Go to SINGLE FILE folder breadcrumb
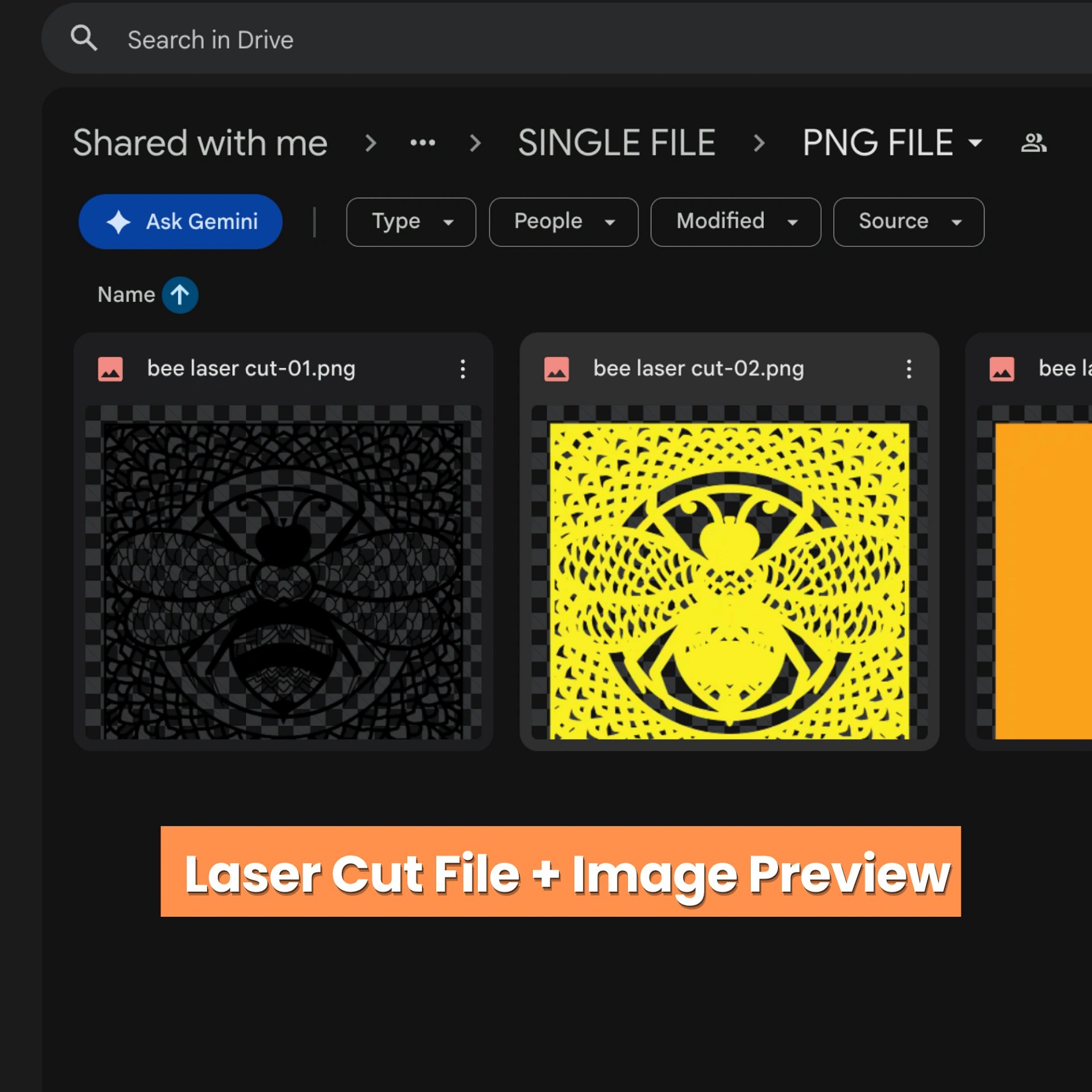This screenshot has height=1092, width=1092. [617, 142]
